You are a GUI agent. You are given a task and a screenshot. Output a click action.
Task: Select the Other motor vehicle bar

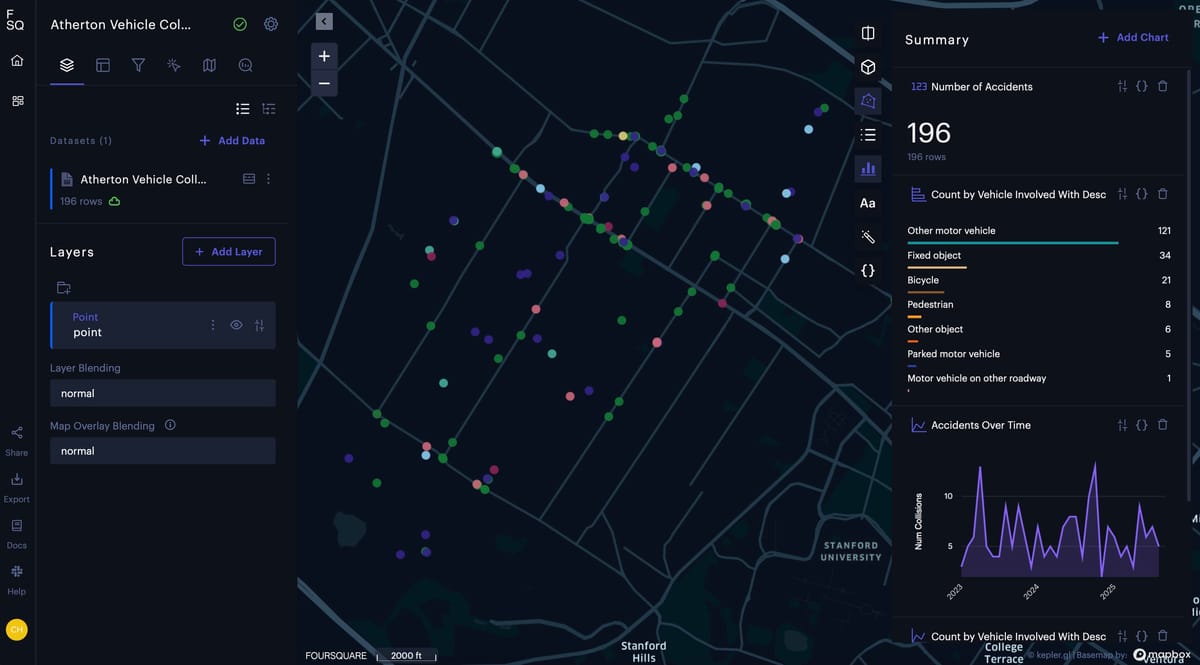pyautogui.click(x=1012, y=243)
